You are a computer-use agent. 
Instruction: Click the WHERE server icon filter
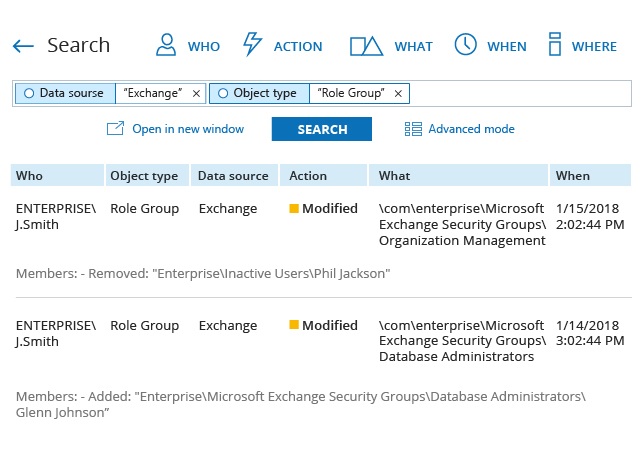click(x=553, y=45)
